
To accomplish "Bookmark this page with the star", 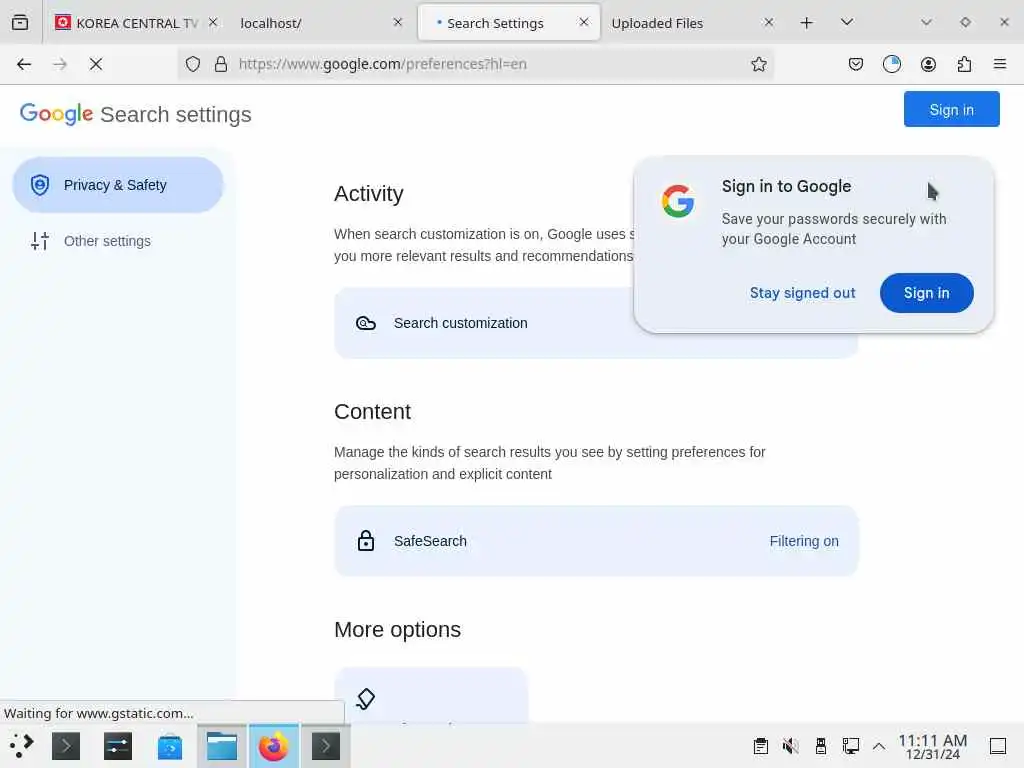I will pos(758,64).
